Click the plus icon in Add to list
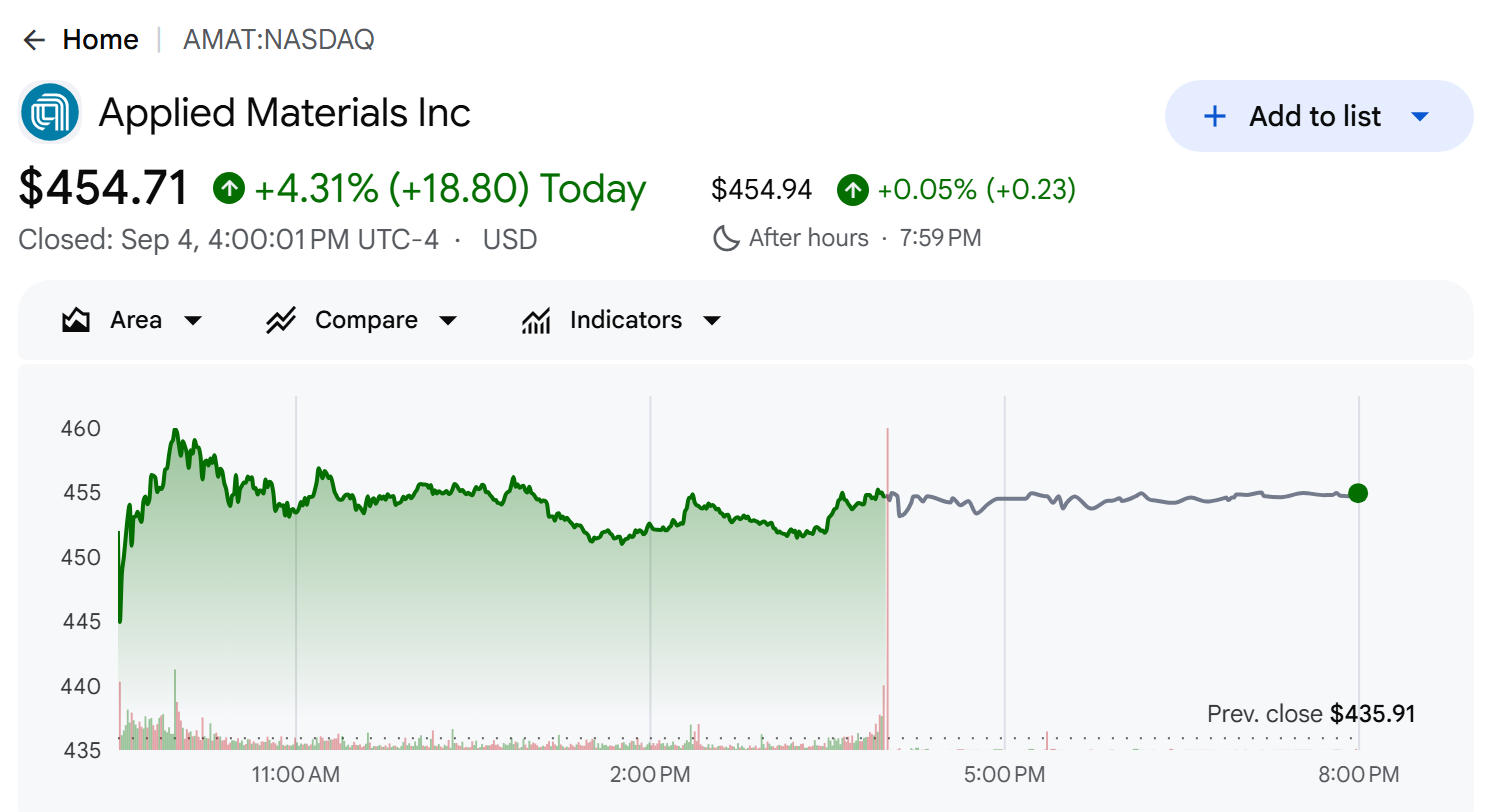Image resolution: width=1500 pixels, height=812 pixels. point(1214,116)
